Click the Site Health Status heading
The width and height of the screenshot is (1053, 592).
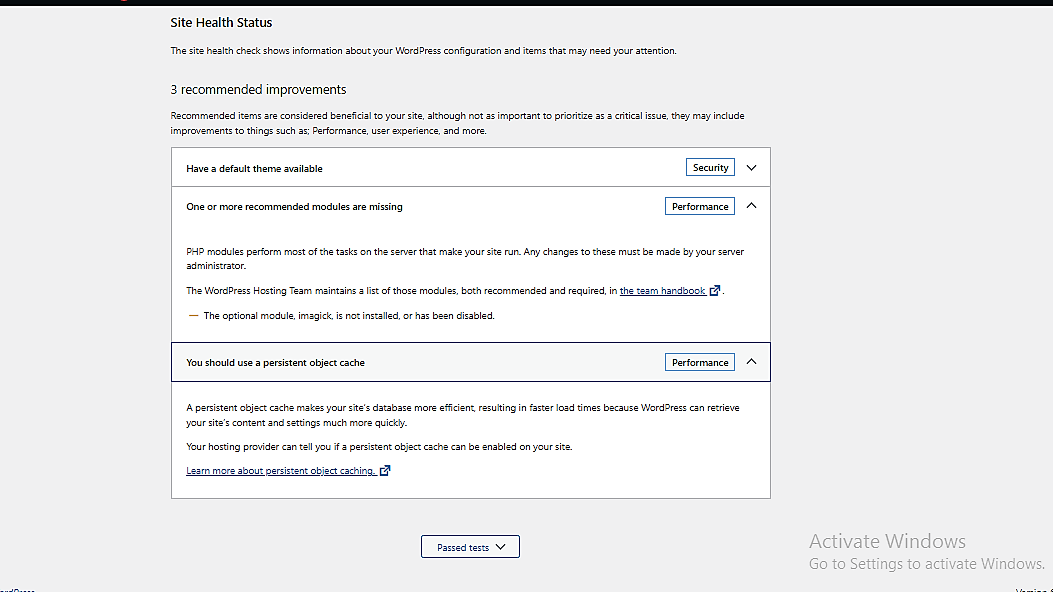221,22
